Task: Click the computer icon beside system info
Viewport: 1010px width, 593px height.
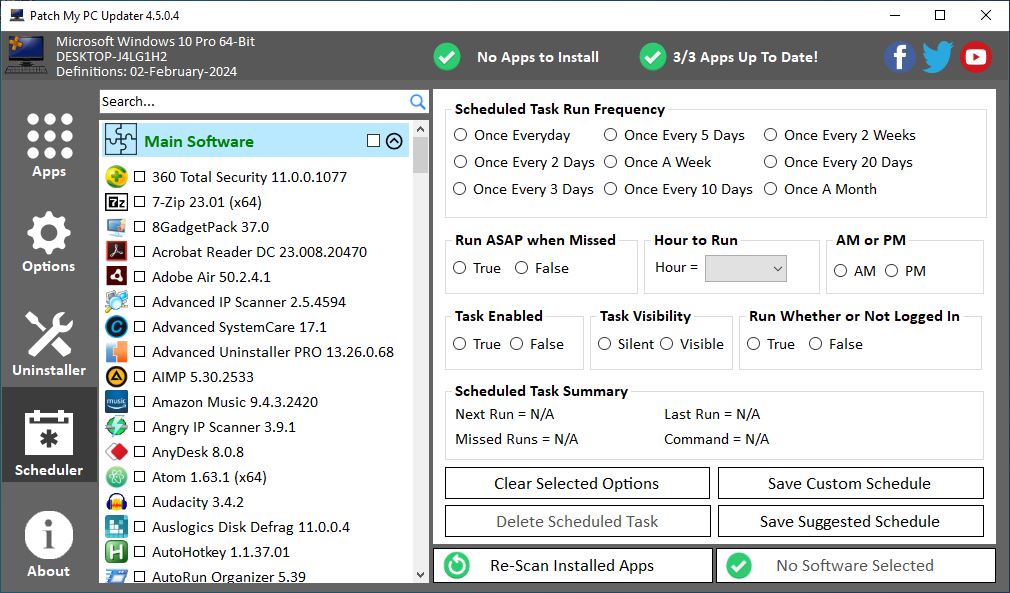Action: (x=26, y=57)
